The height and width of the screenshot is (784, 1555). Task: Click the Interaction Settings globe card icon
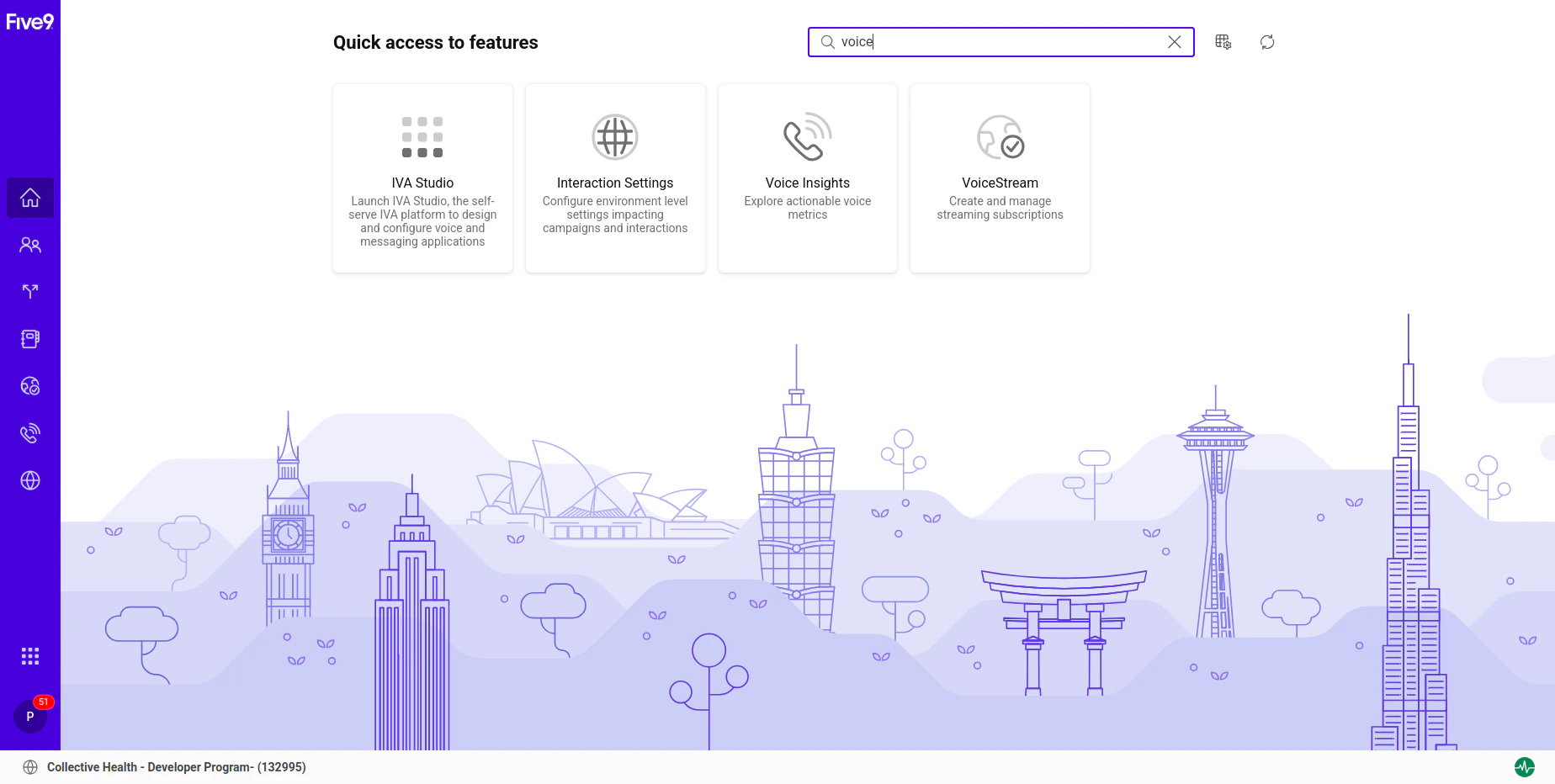pos(615,137)
